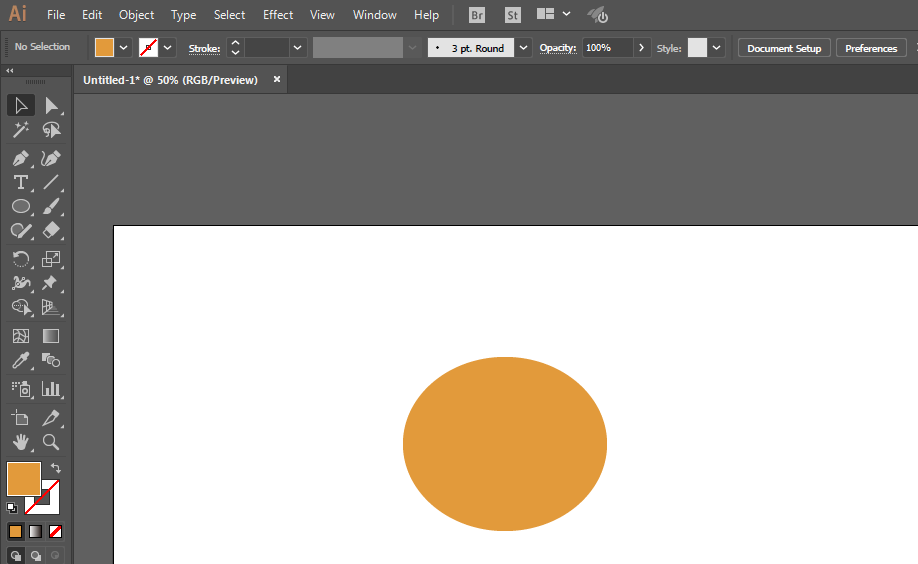Screen dimensions: 918x564
Task: Switch paint mode to Gradient
Action: [x=36, y=531]
